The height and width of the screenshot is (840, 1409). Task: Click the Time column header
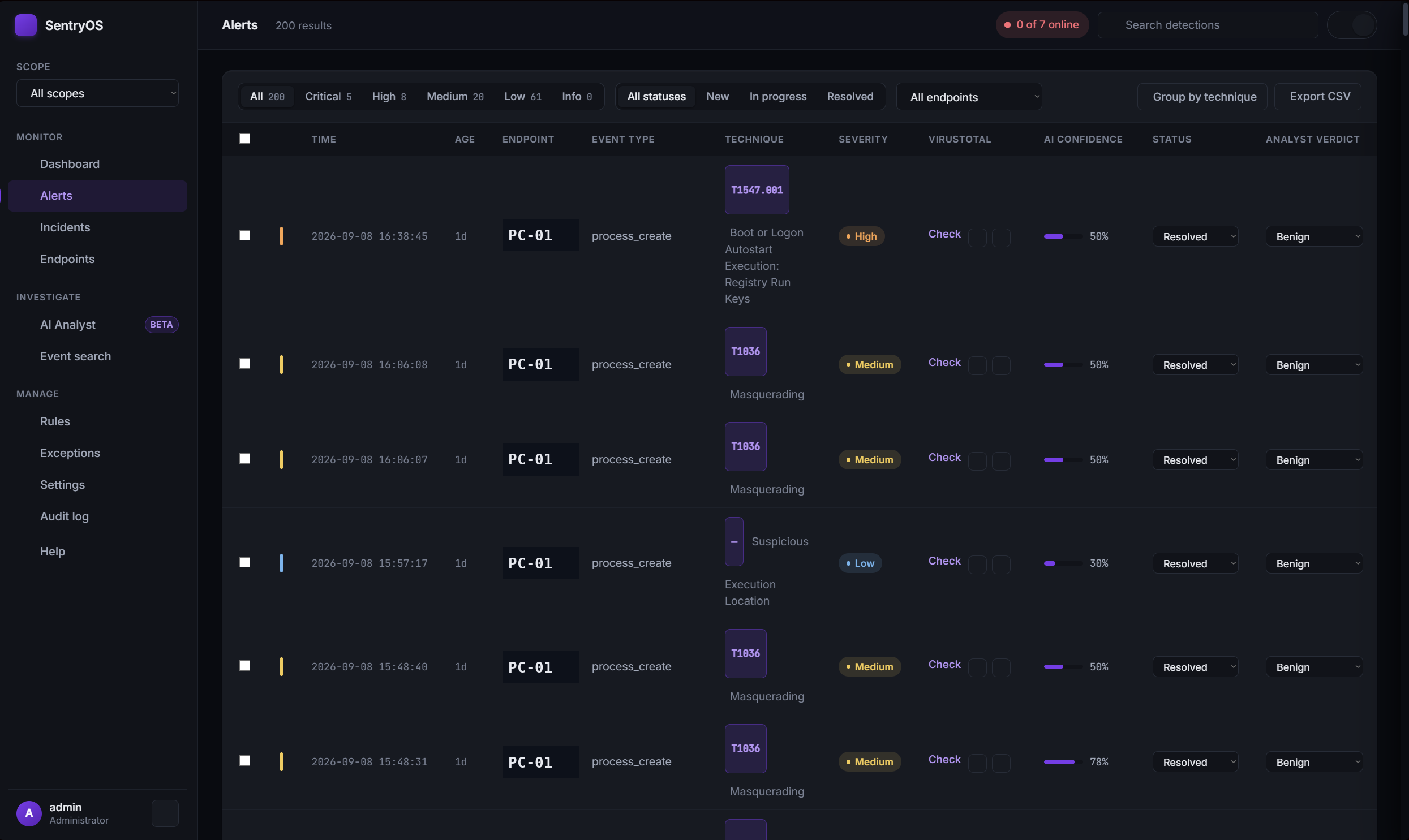pos(324,139)
